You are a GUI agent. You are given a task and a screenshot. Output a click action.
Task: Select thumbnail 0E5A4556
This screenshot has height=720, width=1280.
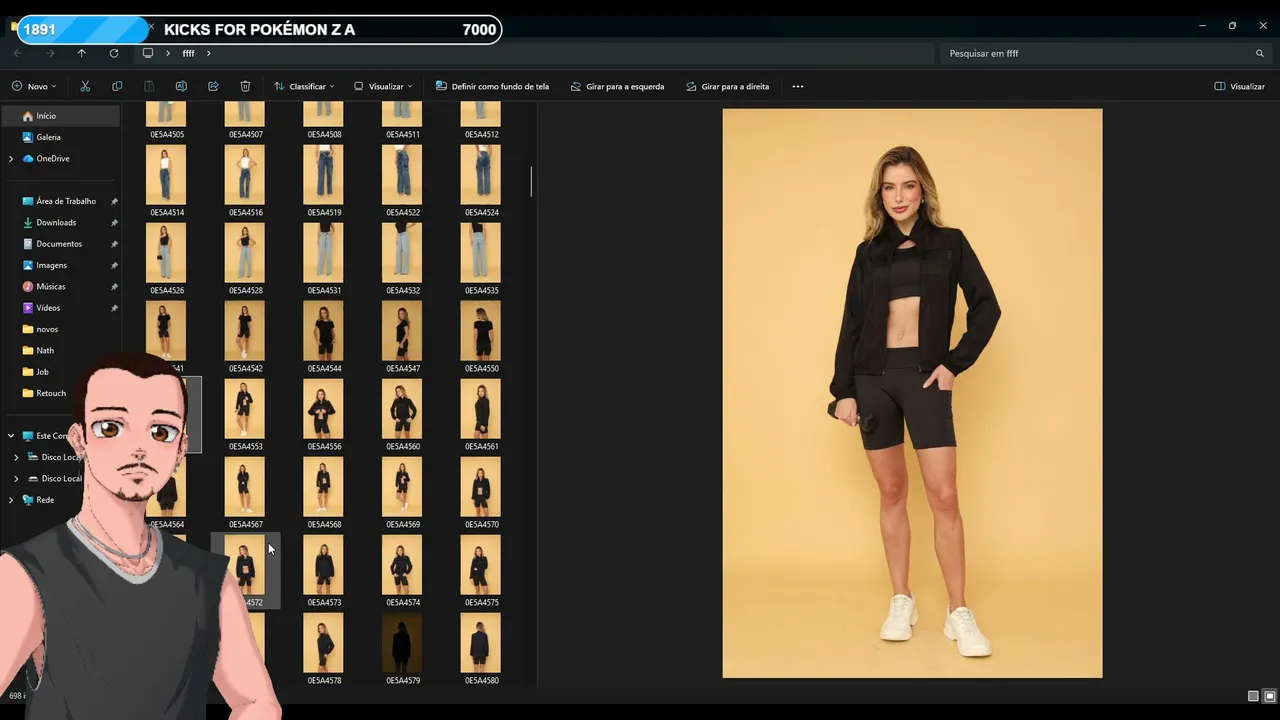[323, 409]
